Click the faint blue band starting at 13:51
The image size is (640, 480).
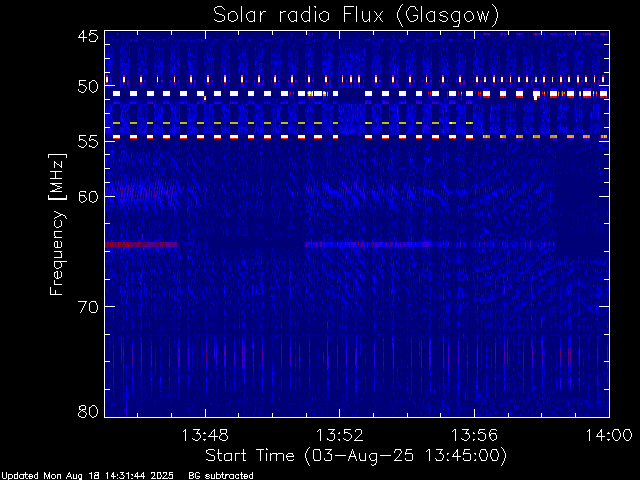(x=430, y=244)
